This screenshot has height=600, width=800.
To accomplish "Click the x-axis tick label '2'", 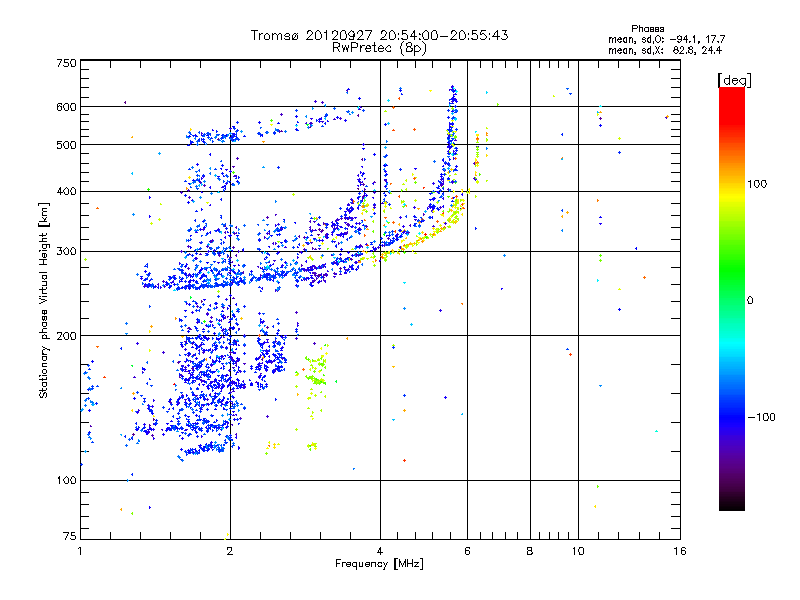I will tap(230, 551).
